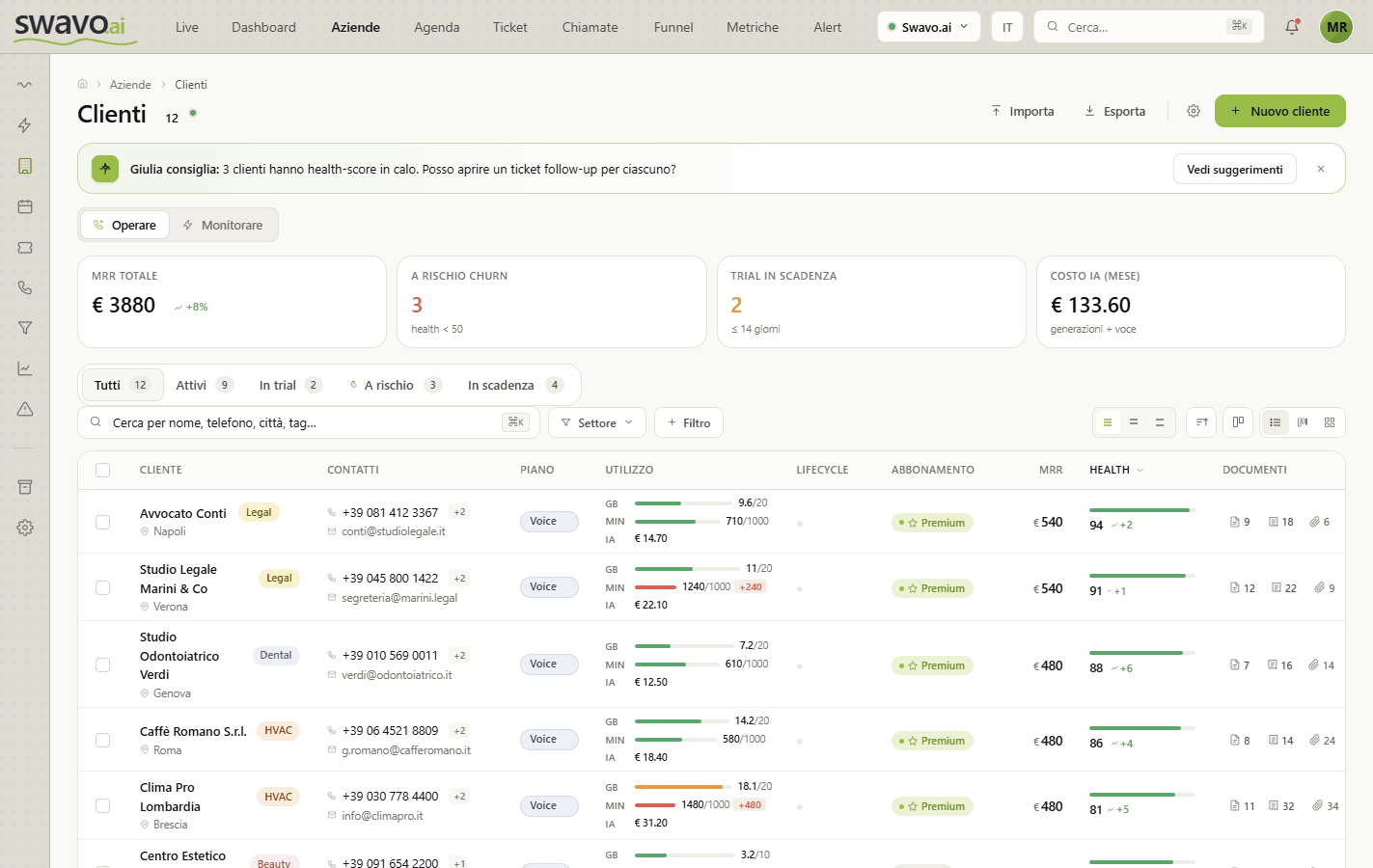
Task: Expand +2 contacts for Caffè Romano
Action: 460,730
